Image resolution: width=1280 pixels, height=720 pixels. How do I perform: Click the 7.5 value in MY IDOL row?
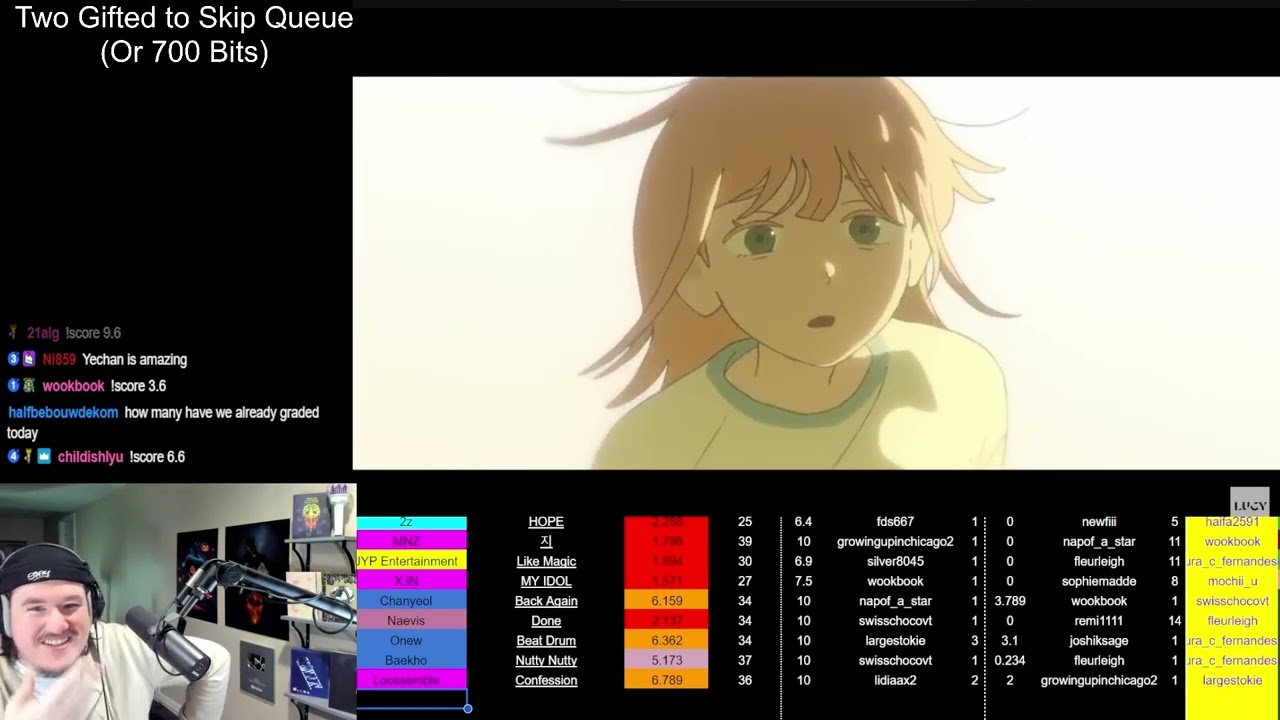click(x=803, y=581)
